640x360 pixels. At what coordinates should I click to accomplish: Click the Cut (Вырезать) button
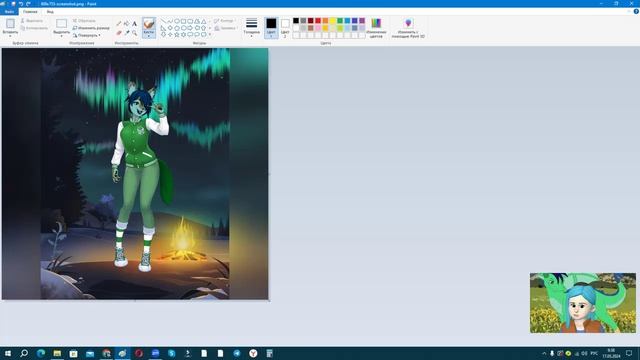(32, 20)
